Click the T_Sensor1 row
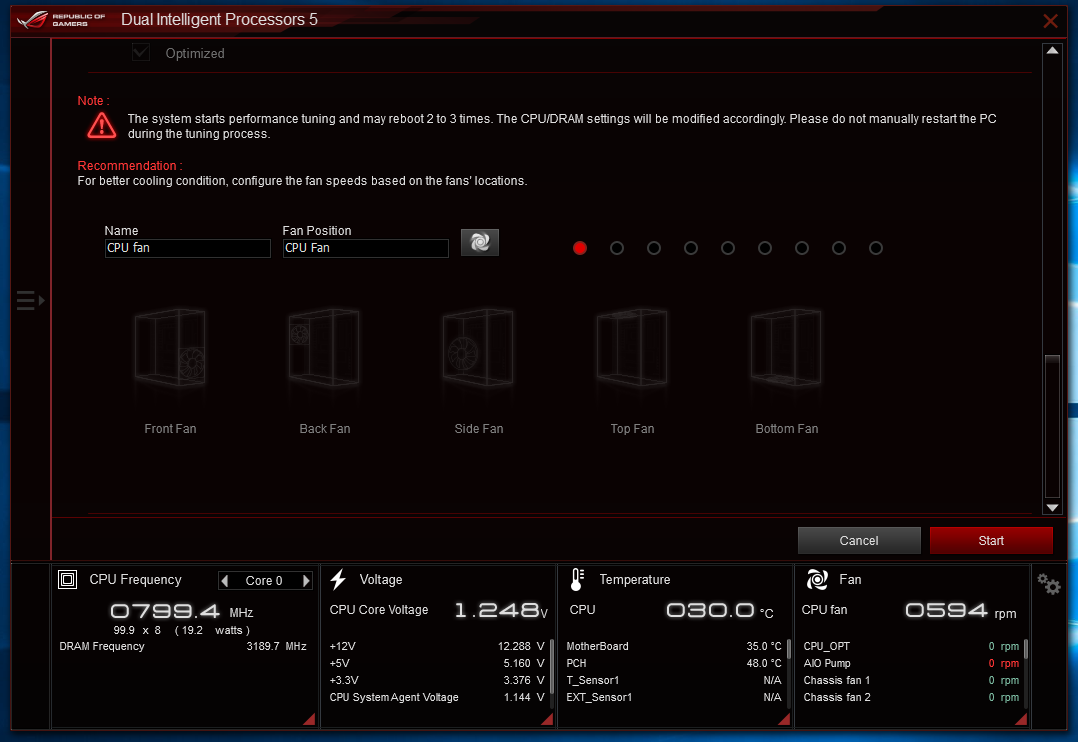This screenshot has height=742, width=1078. (x=674, y=680)
